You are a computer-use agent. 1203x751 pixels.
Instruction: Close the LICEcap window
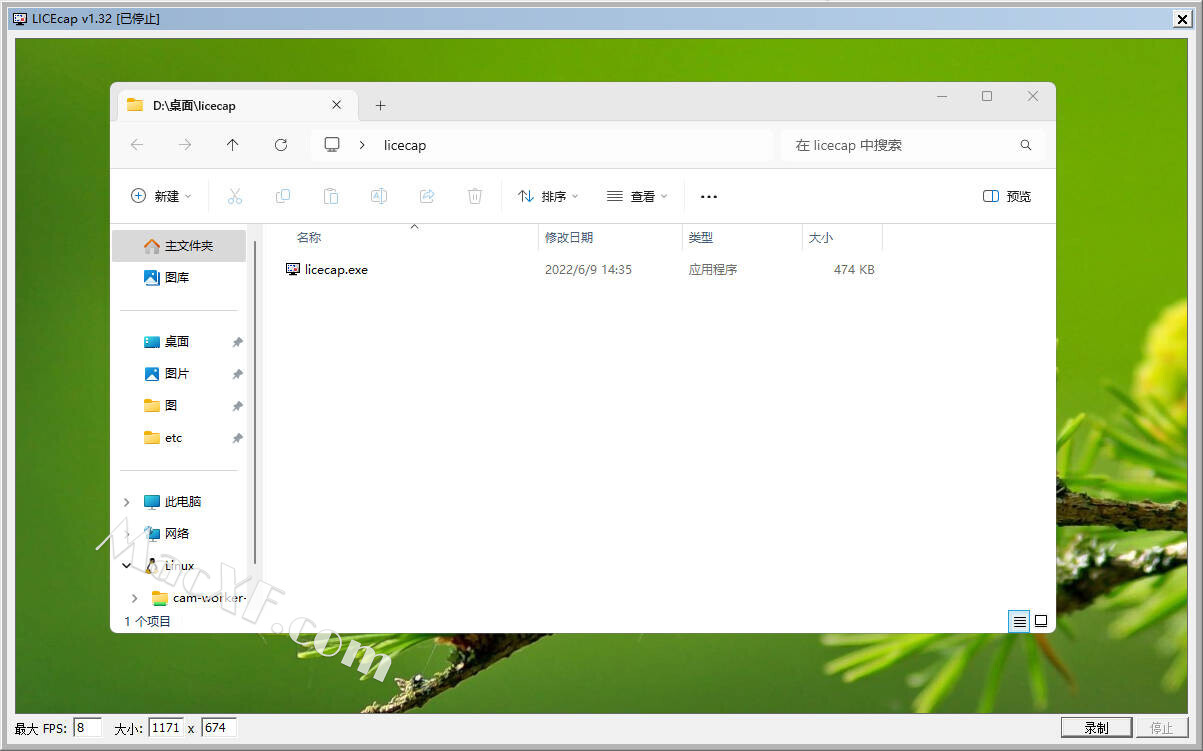pyautogui.click(x=1181, y=19)
